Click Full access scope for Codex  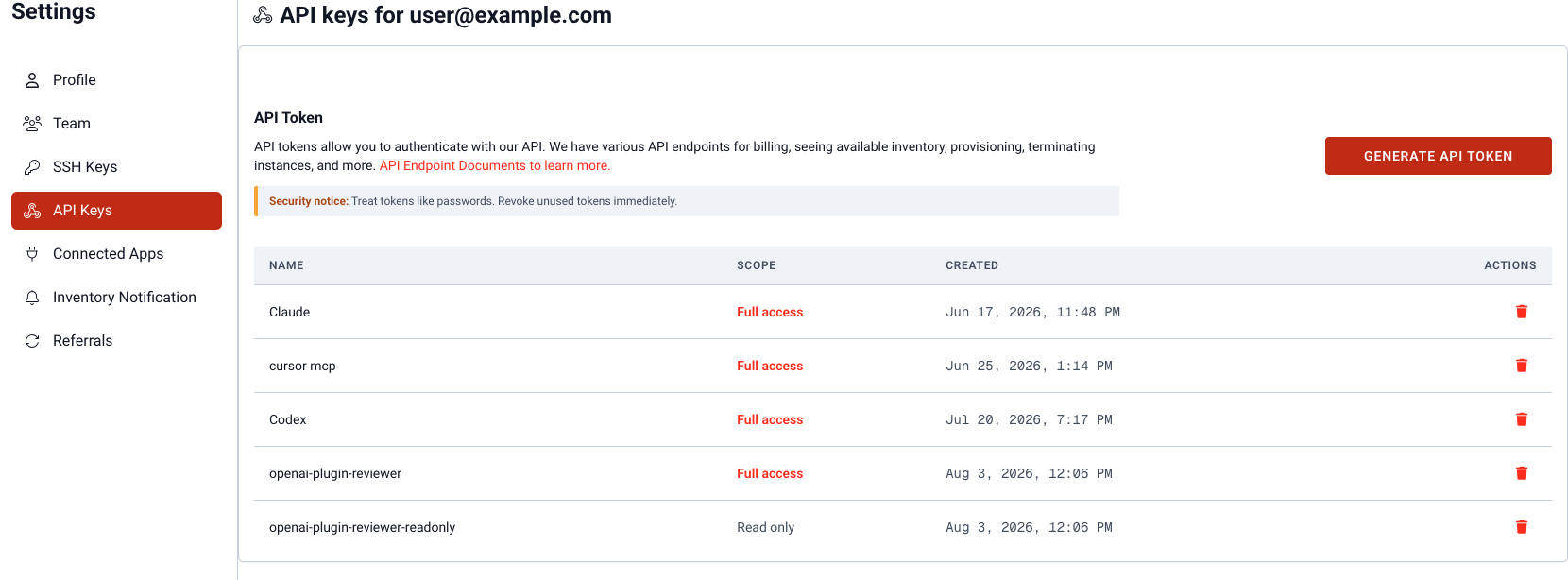(x=770, y=419)
